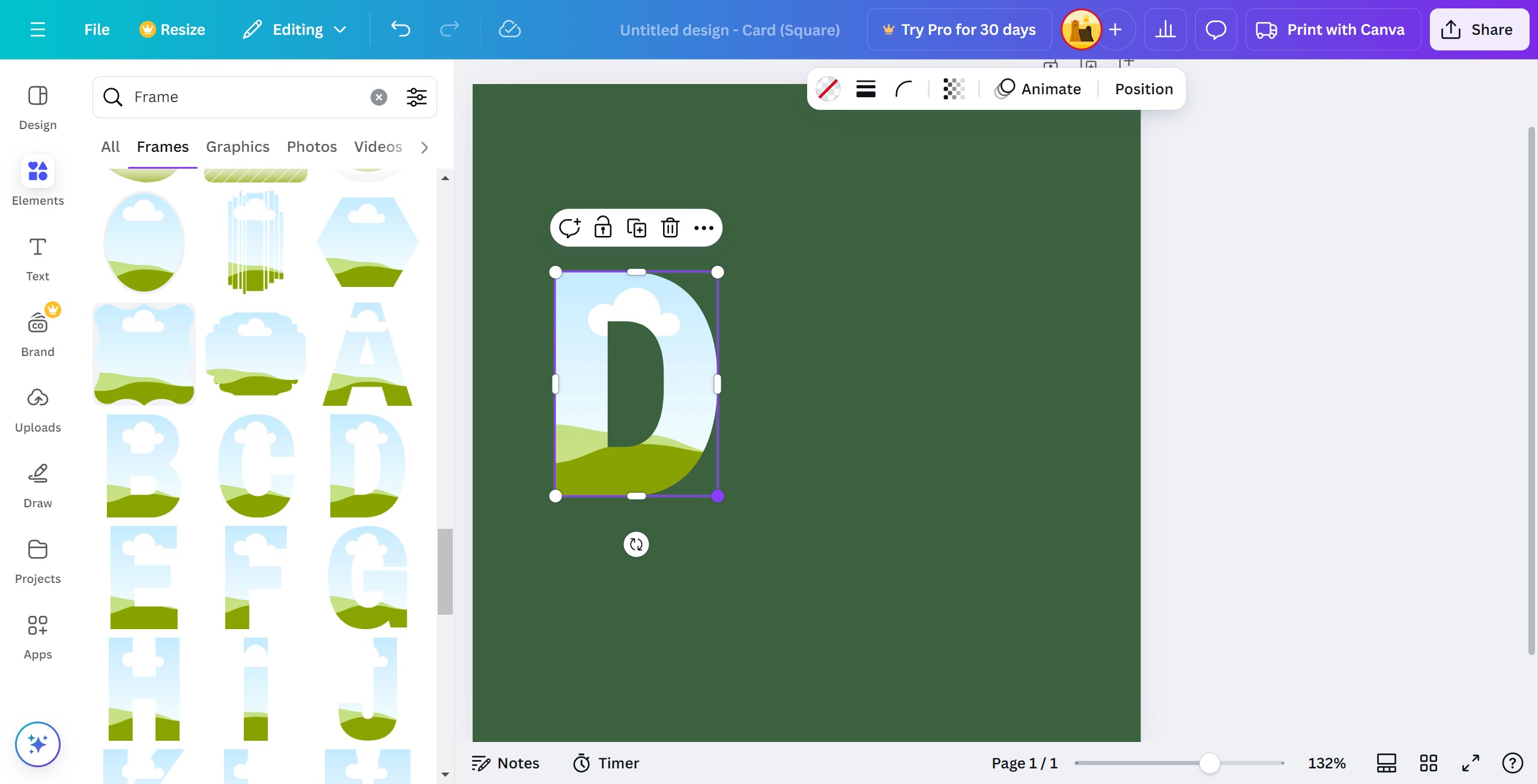Click the Canva AI sparkle assistant button
The image size is (1538, 784).
[38, 744]
